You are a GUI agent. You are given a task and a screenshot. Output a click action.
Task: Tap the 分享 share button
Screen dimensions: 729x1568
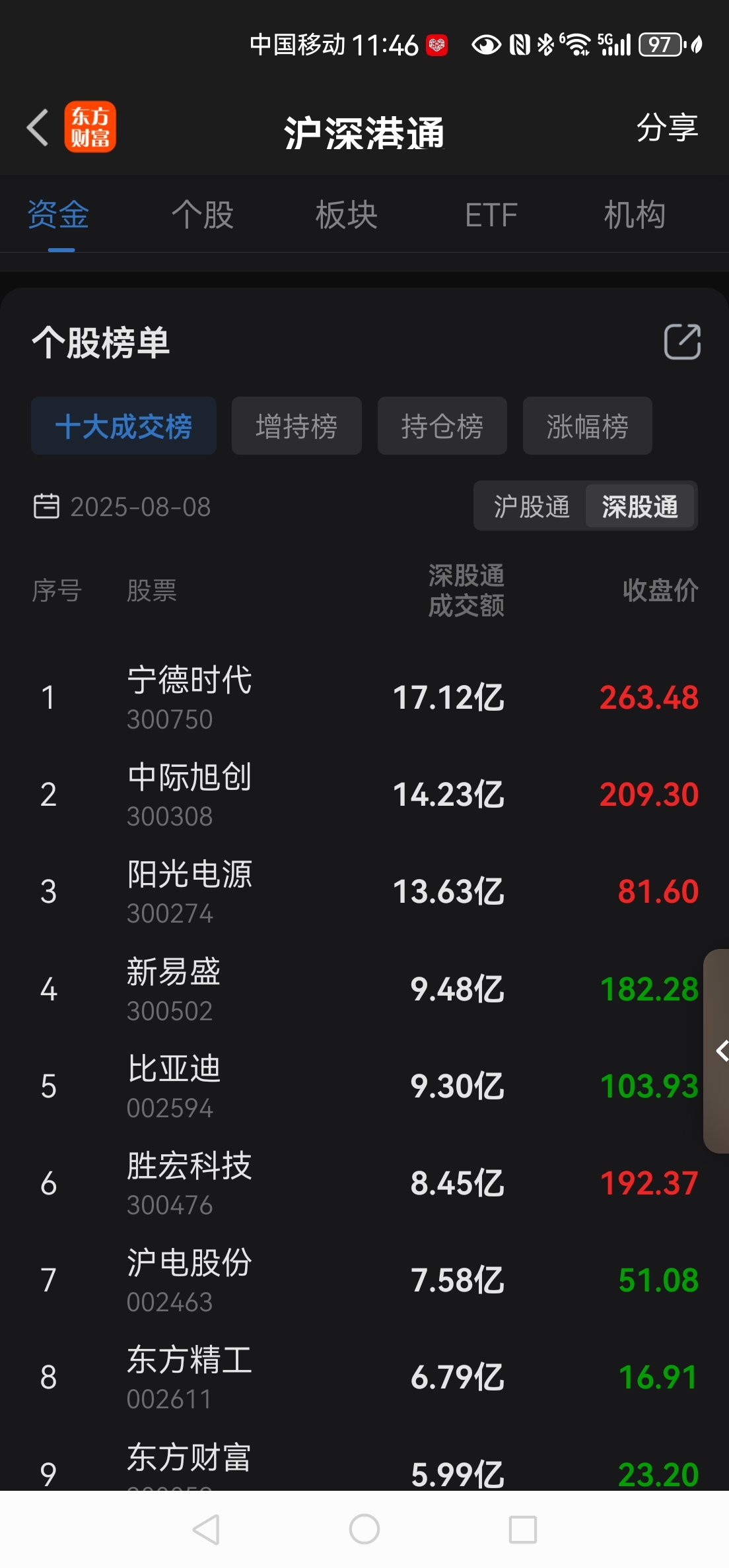click(667, 127)
